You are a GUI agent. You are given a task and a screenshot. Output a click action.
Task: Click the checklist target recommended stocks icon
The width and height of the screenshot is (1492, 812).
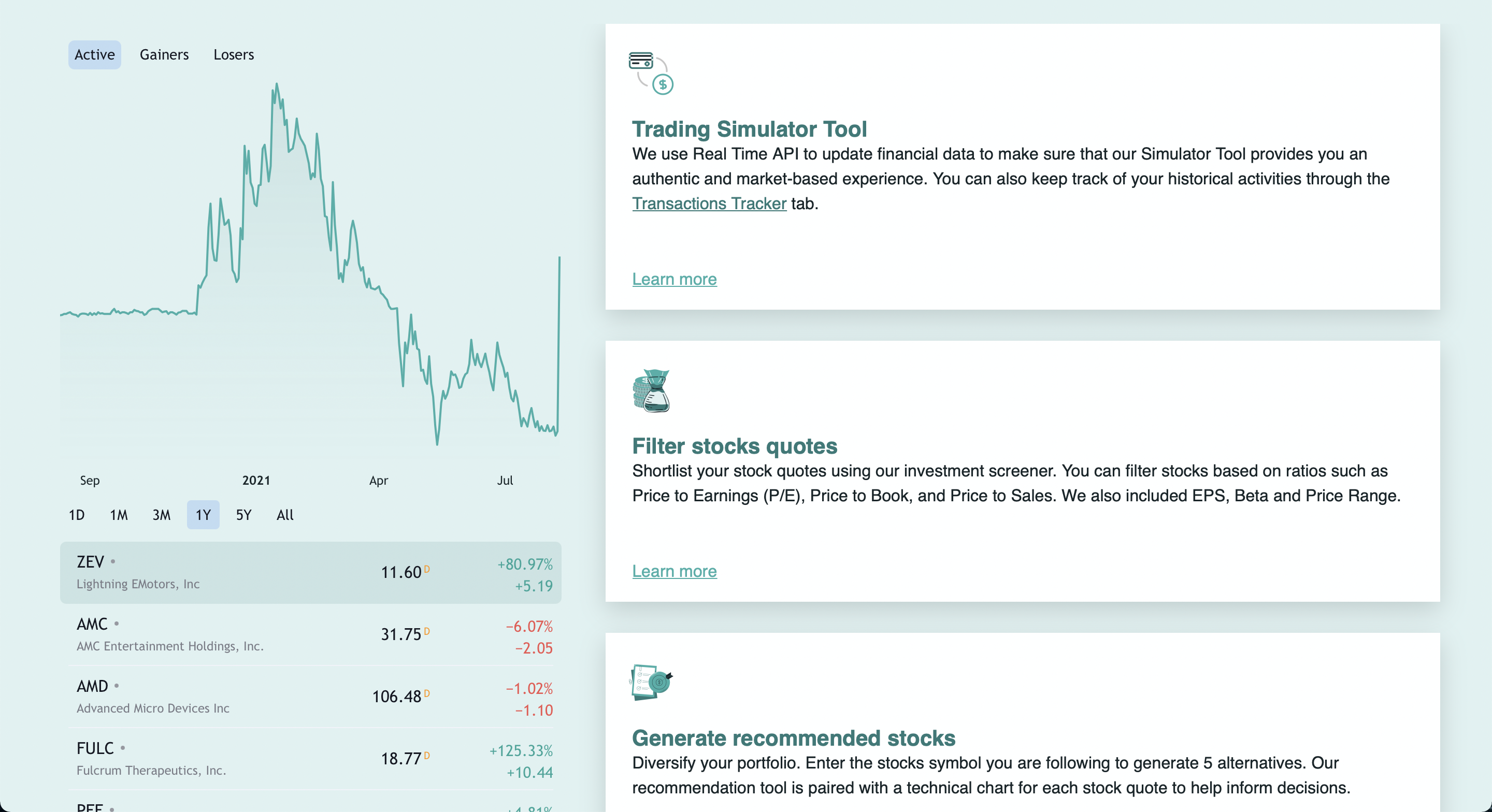click(652, 682)
